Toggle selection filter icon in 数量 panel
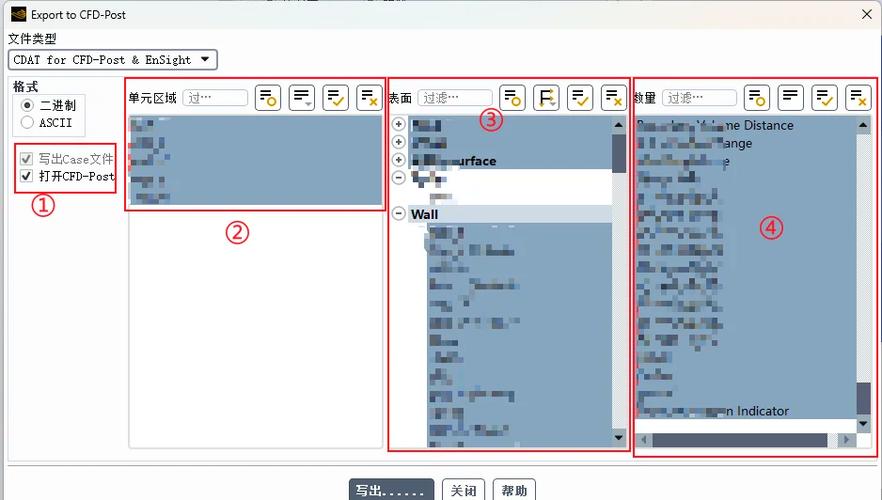882x500 pixels. tap(757, 98)
